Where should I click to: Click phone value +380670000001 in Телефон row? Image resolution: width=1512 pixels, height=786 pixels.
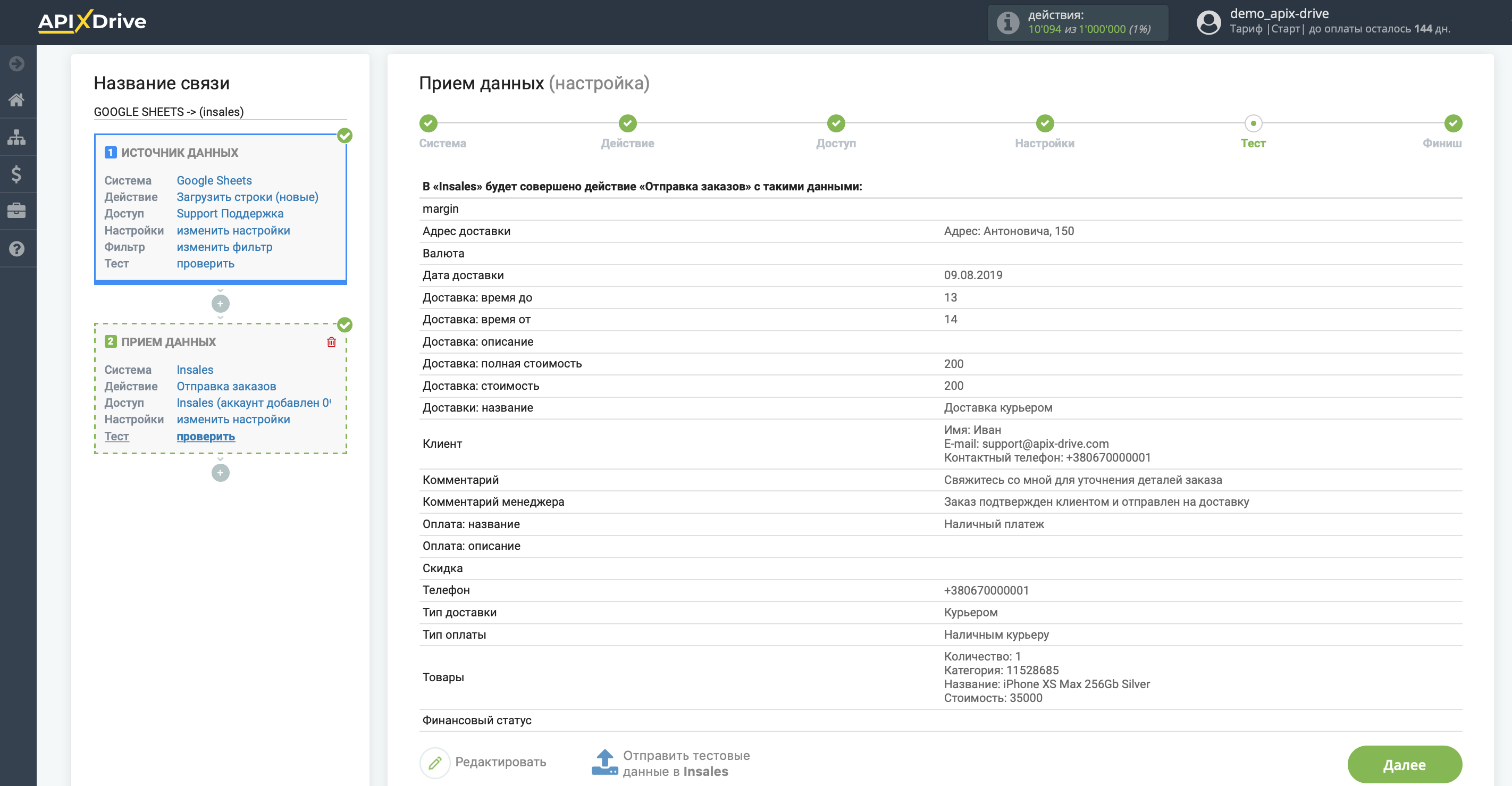click(x=986, y=590)
